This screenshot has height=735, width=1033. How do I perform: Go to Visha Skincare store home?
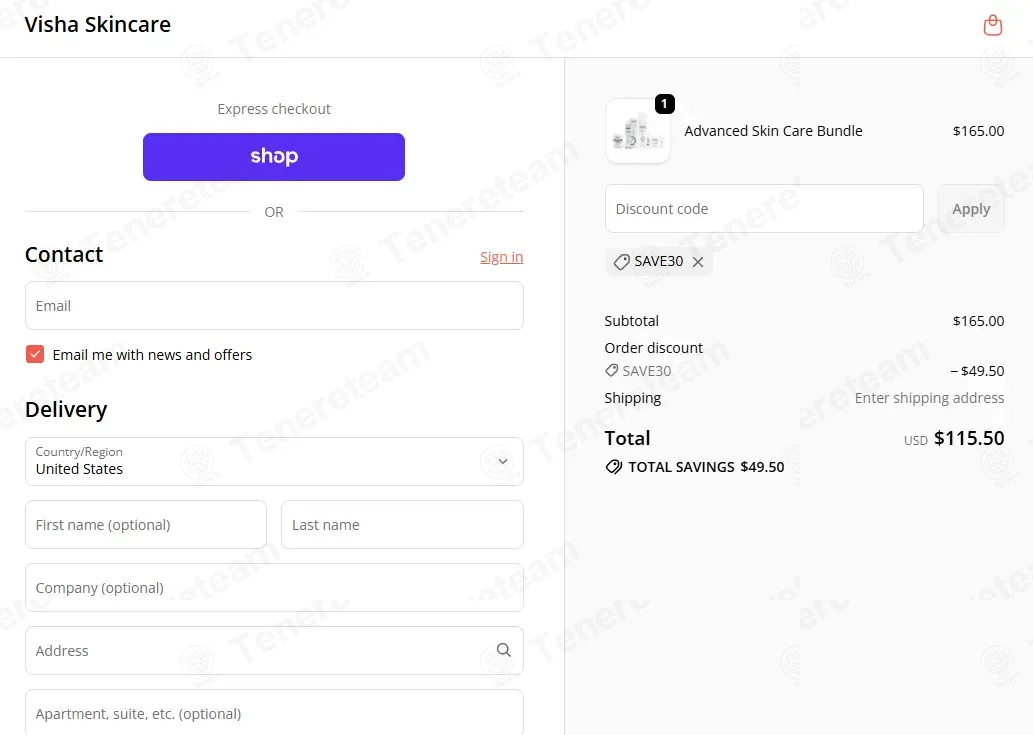point(98,24)
